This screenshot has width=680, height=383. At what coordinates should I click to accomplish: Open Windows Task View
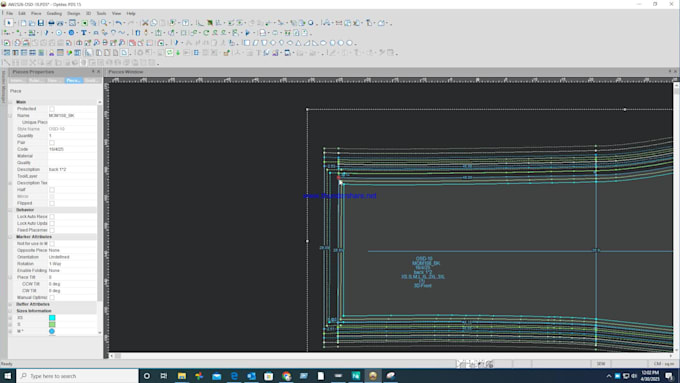pyautogui.click(x=163, y=376)
